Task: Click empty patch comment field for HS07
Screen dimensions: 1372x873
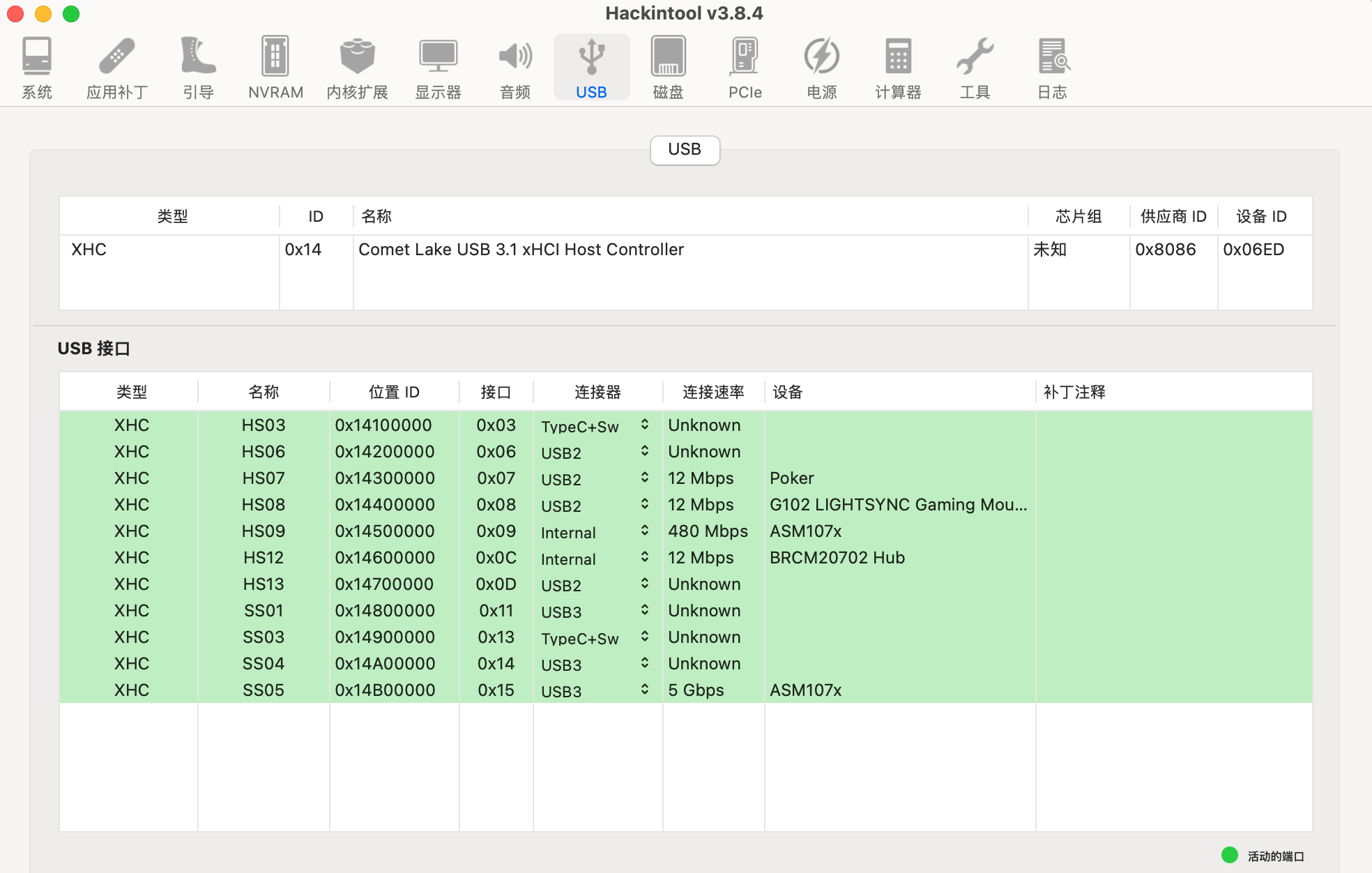Action: (1174, 478)
